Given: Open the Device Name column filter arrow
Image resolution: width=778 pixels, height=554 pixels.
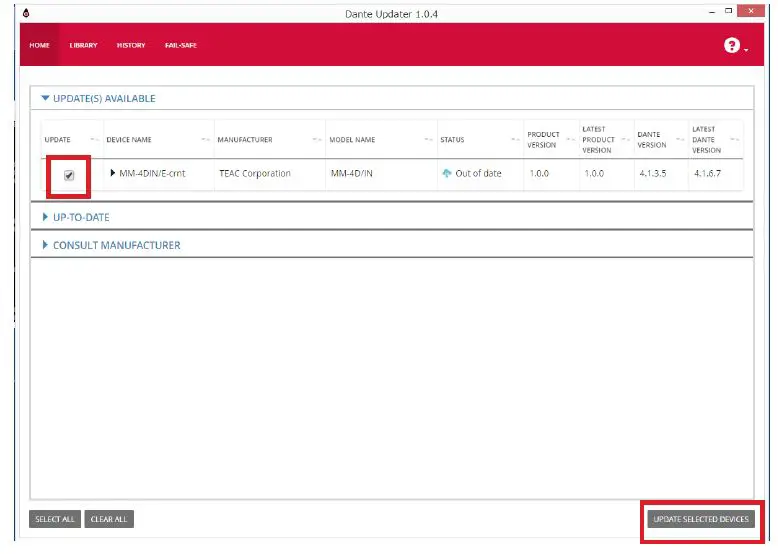Looking at the screenshot, I should click(205, 139).
